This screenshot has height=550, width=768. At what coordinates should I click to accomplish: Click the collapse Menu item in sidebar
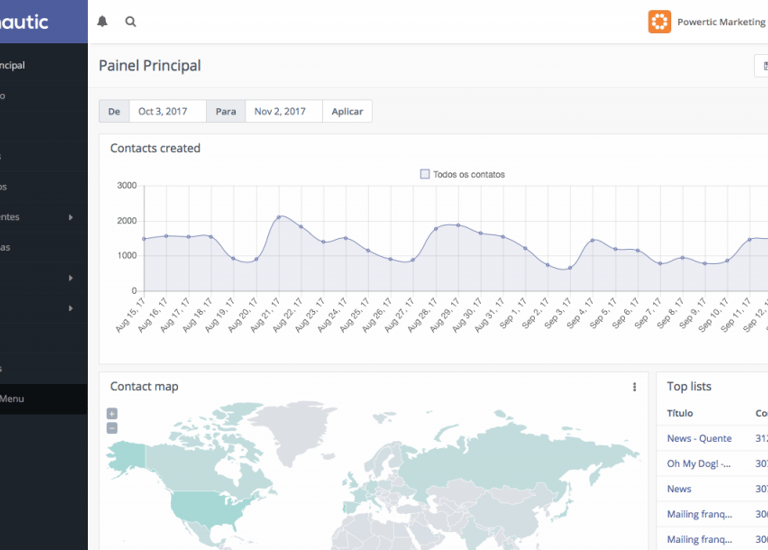[14, 399]
